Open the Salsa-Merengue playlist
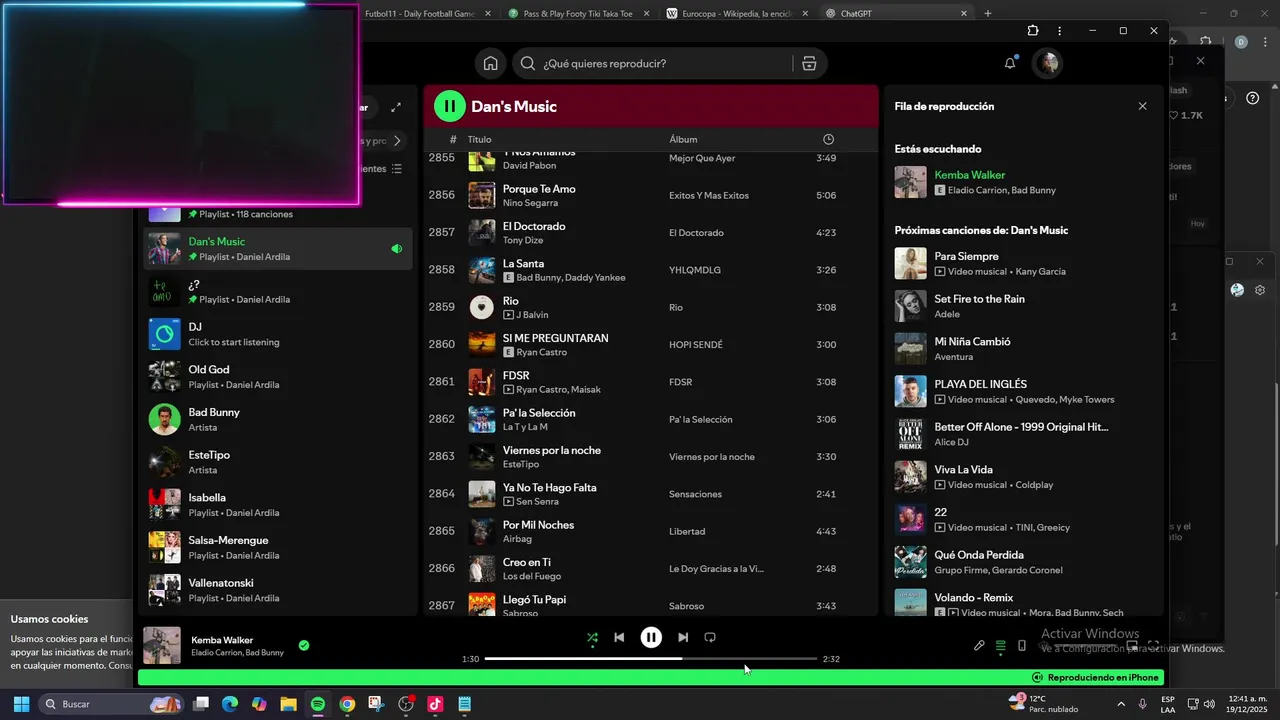Screen dimensions: 1280x720 click(278, 548)
